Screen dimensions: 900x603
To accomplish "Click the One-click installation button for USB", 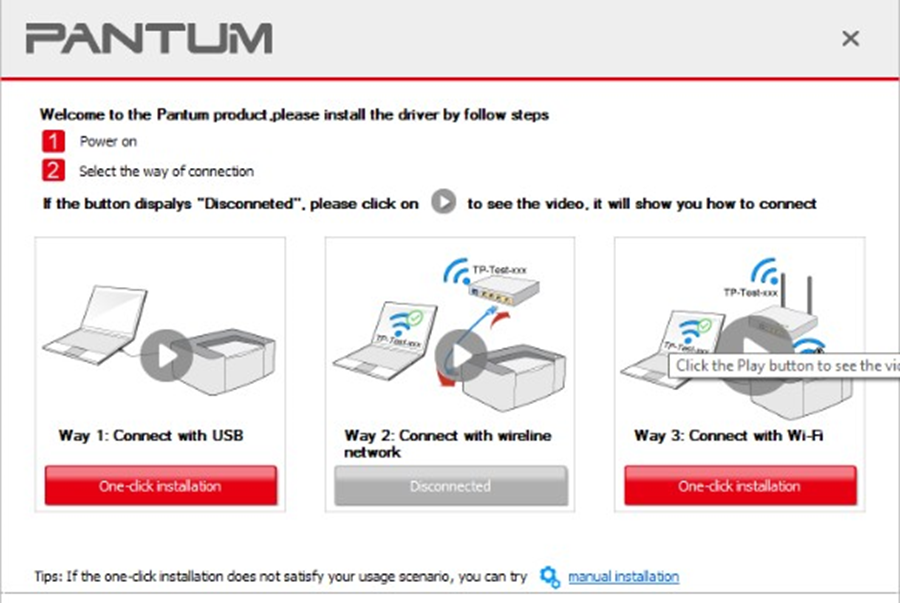I will point(161,486).
